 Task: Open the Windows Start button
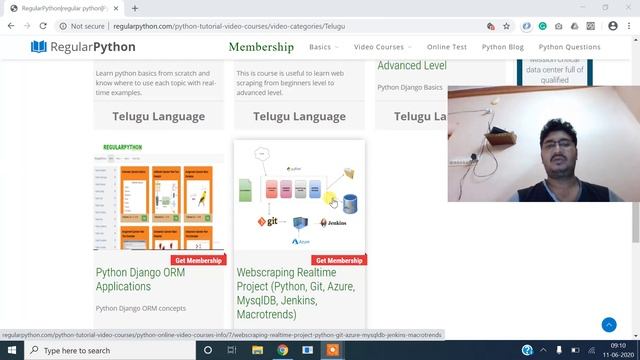[x=12, y=350]
